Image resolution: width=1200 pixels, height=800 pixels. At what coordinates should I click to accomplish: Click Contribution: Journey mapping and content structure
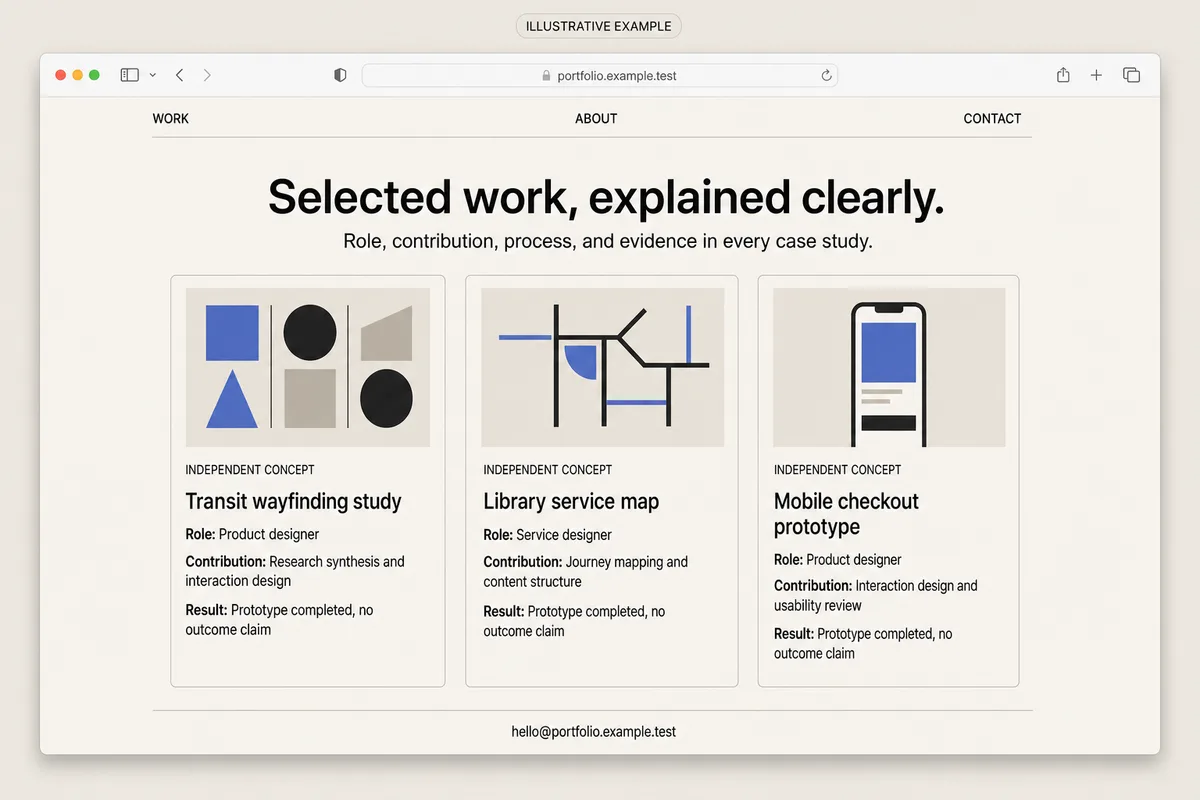(x=586, y=572)
